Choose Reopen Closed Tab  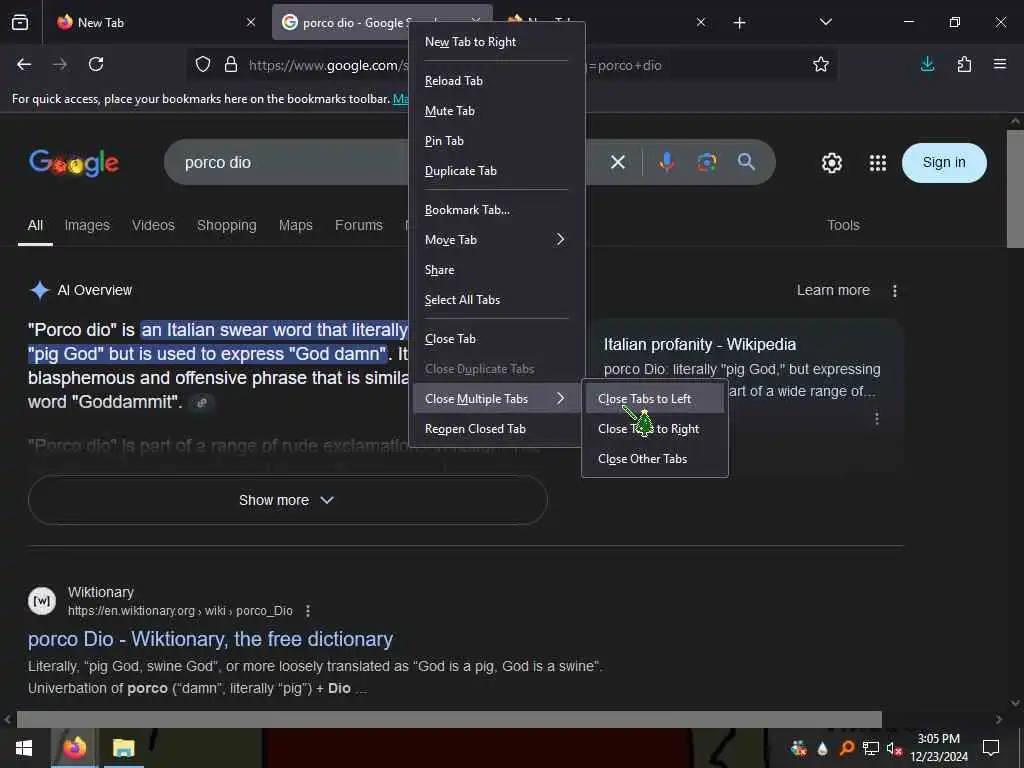pos(496,428)
